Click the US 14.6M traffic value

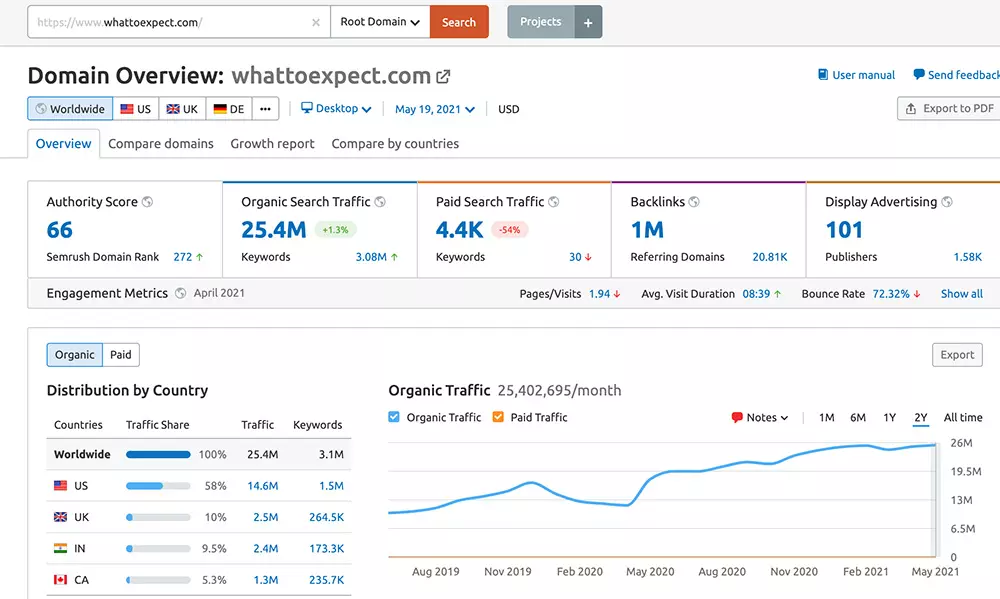point(263,486)
